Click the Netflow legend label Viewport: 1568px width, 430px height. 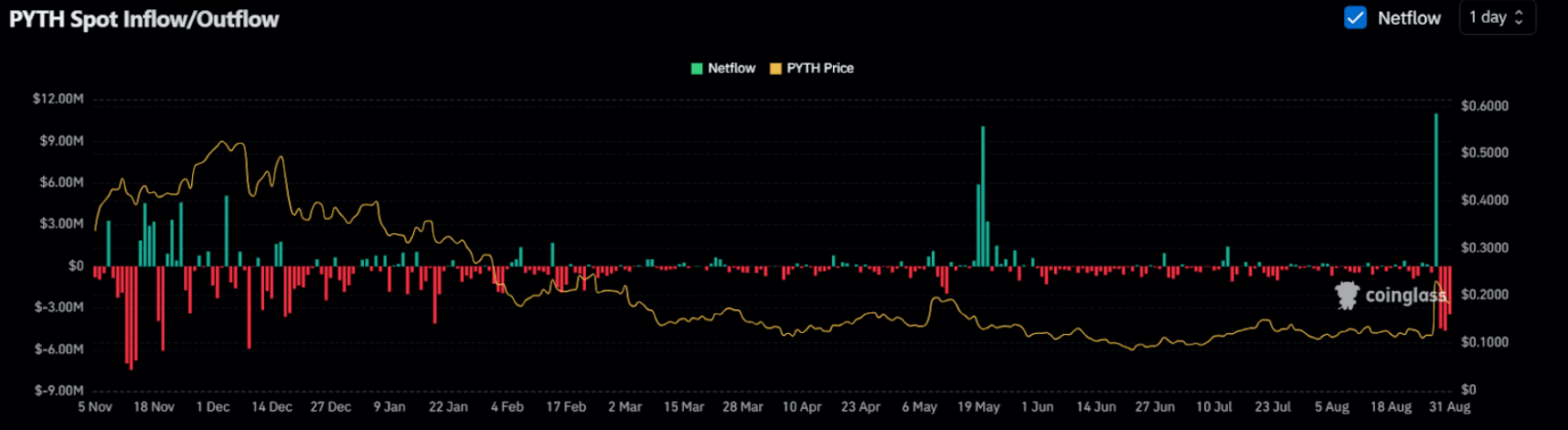pos(731,69)
